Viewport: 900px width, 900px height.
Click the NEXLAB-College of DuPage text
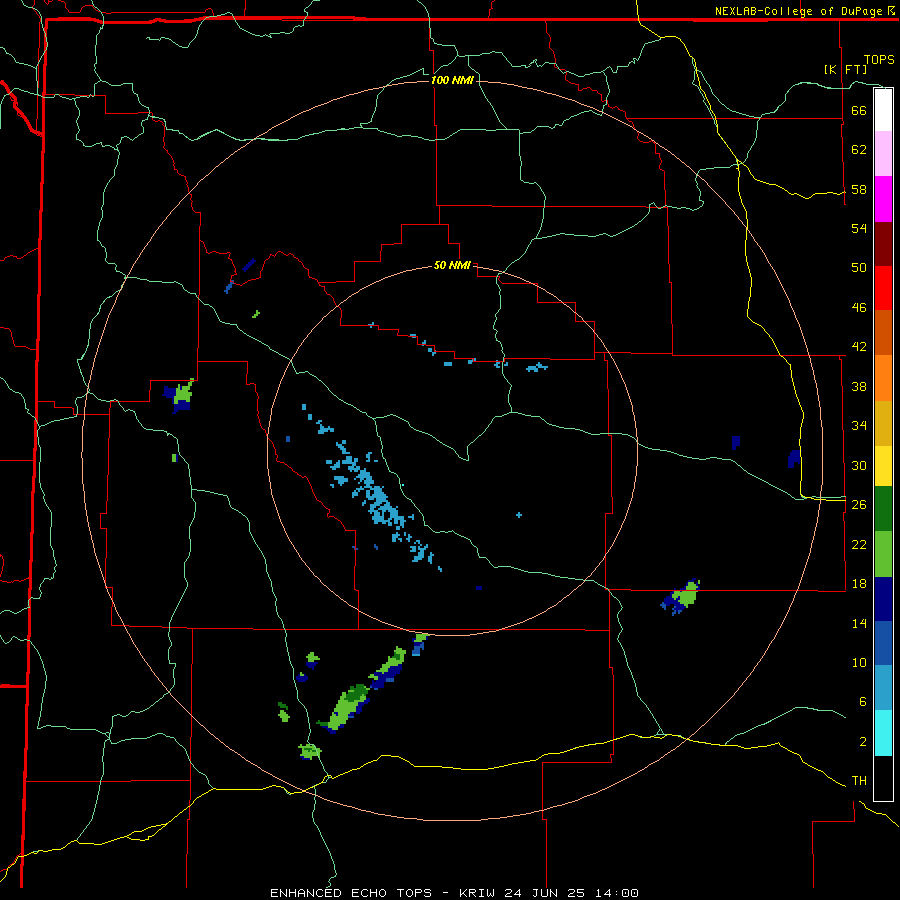(798, 11)
